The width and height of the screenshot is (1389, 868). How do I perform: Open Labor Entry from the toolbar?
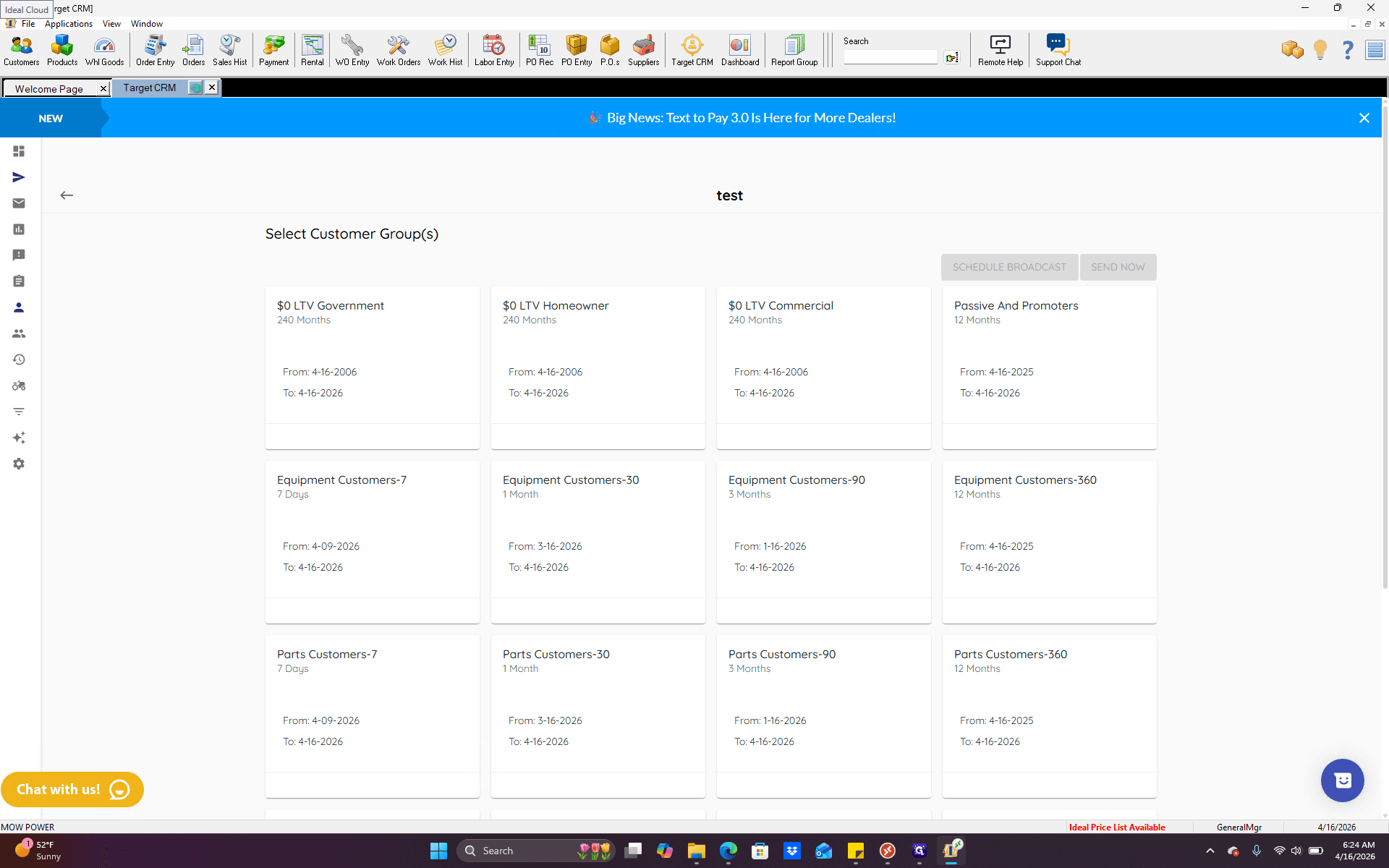[x=494, y=51]
